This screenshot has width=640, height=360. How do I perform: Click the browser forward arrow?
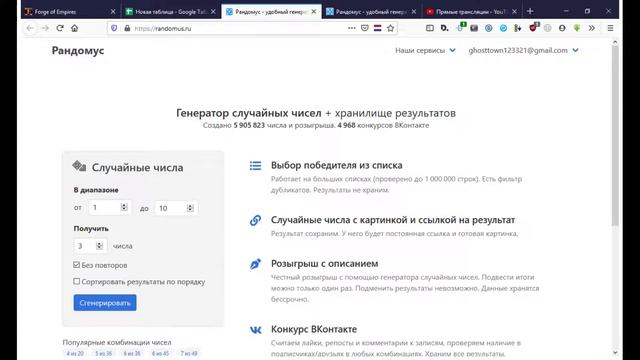point(45,28)
